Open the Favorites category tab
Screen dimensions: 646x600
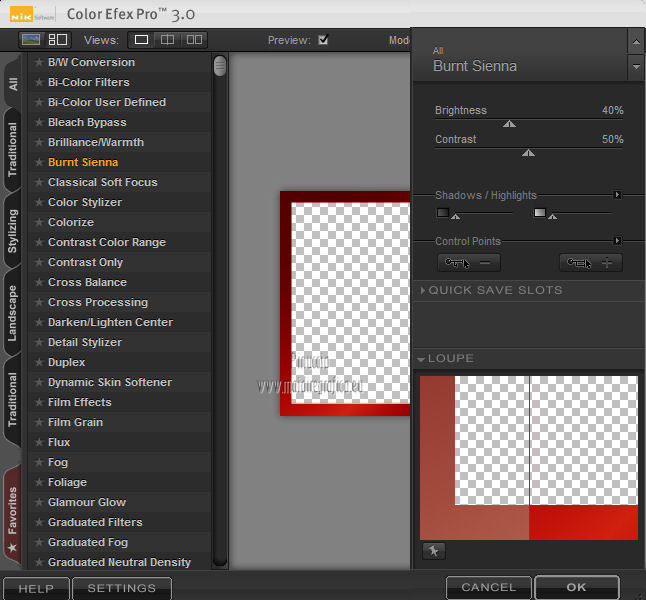click(13, 513)
